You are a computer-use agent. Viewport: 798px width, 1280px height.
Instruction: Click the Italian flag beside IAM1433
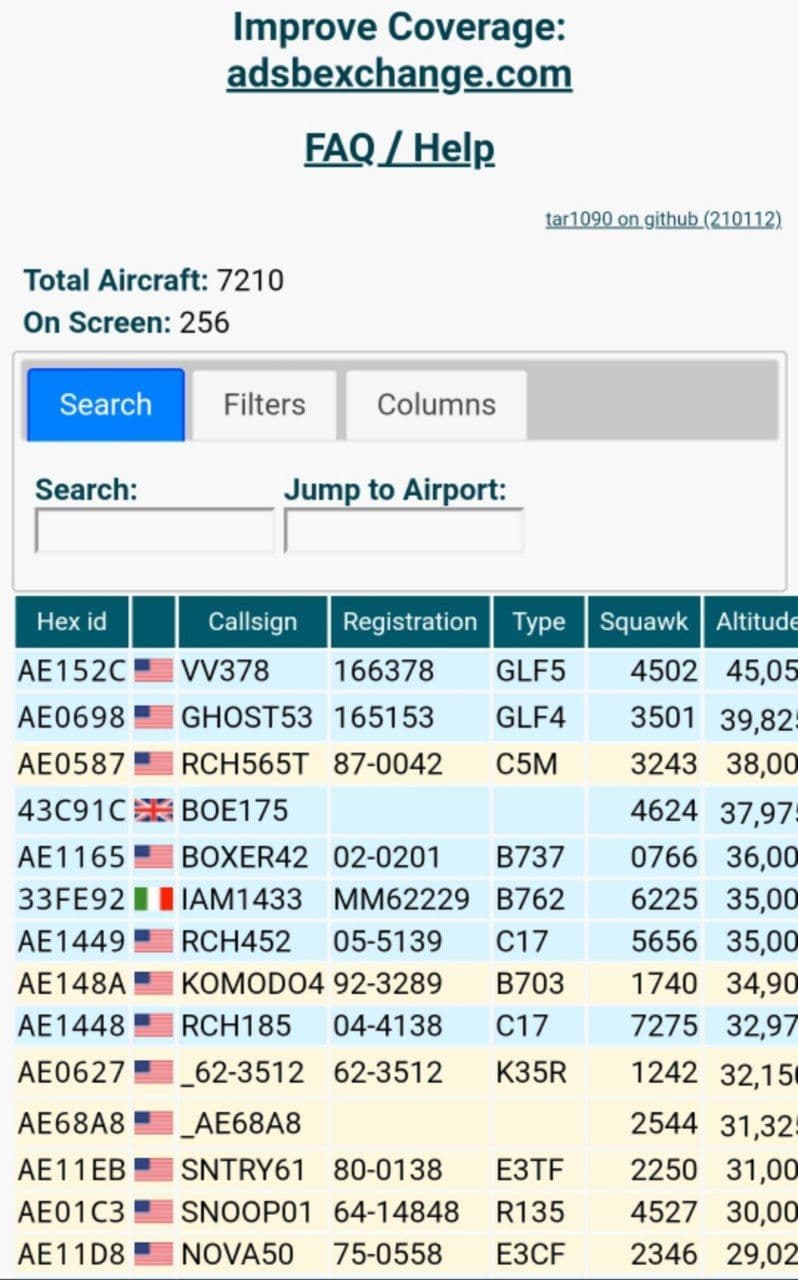click(x=153, y=899)
